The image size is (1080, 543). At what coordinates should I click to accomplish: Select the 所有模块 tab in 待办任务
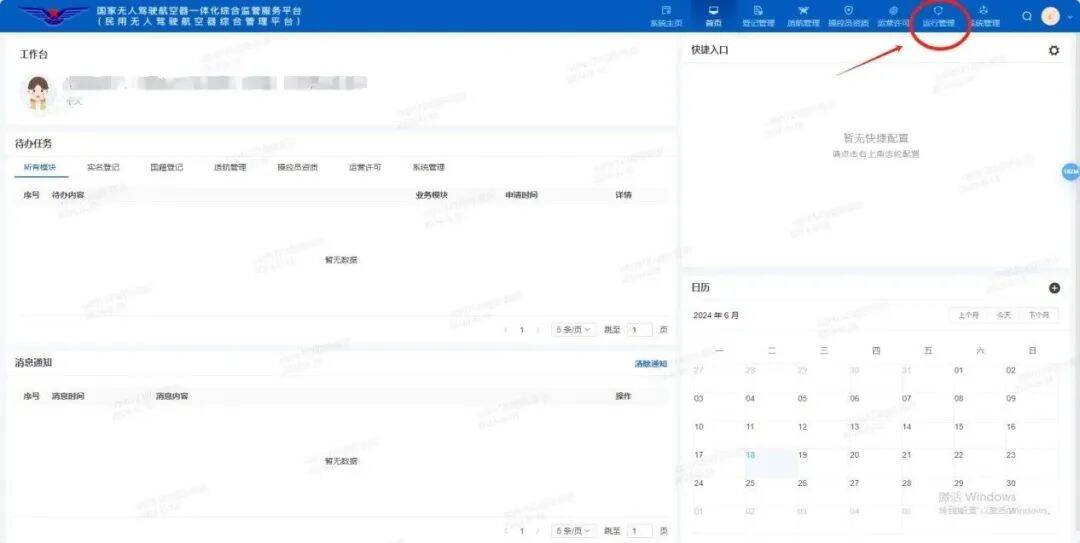click(x=40, y=167)
